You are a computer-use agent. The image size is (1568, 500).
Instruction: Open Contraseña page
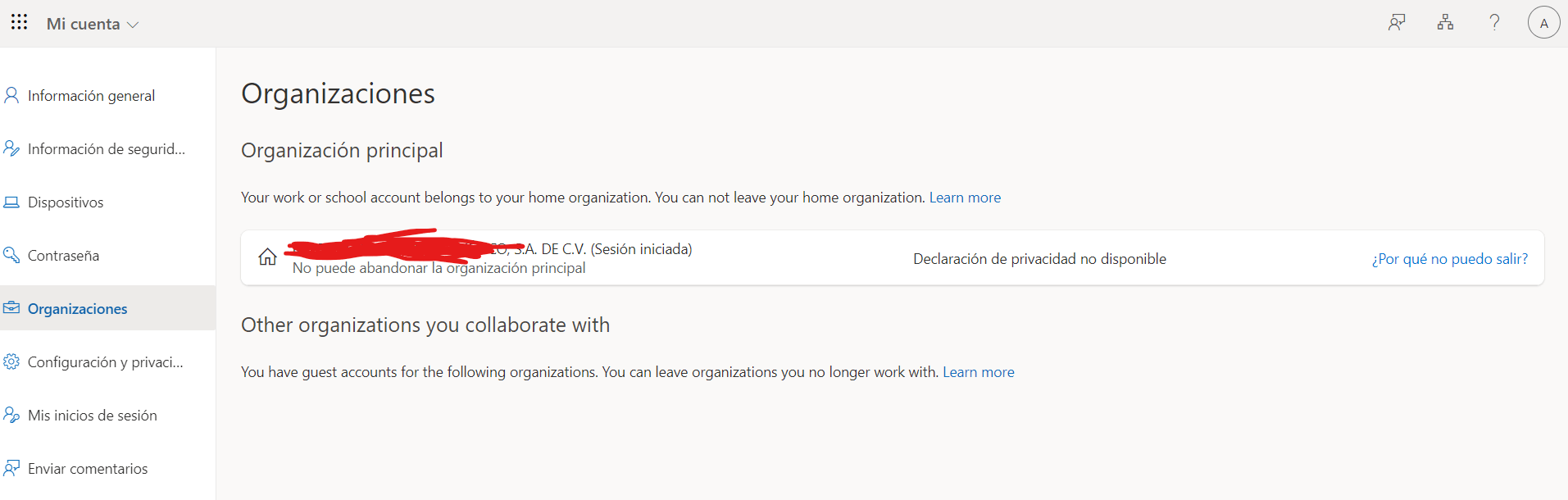click(63, 256)
